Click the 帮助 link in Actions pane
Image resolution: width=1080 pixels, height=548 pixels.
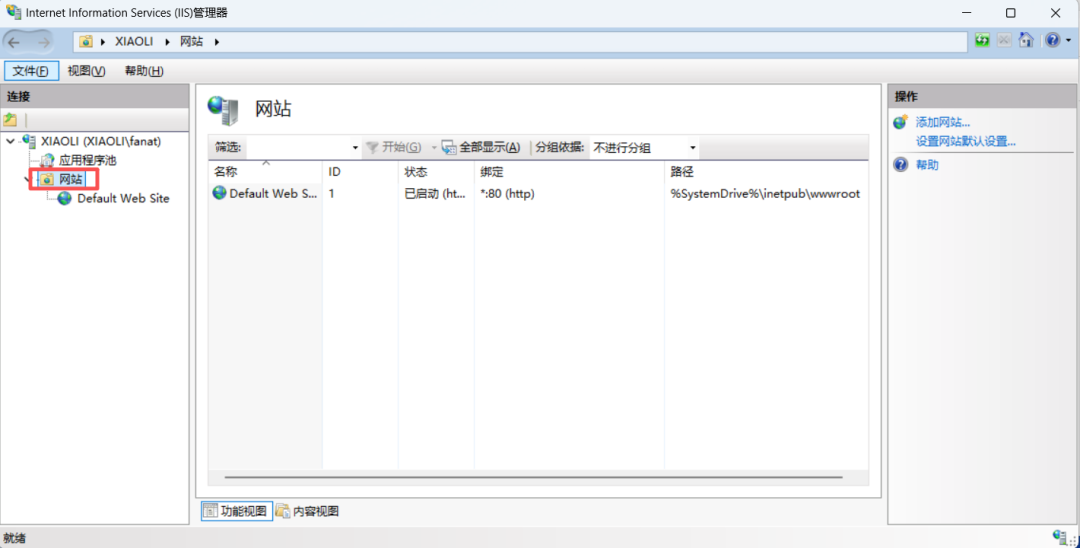point(926,165)
